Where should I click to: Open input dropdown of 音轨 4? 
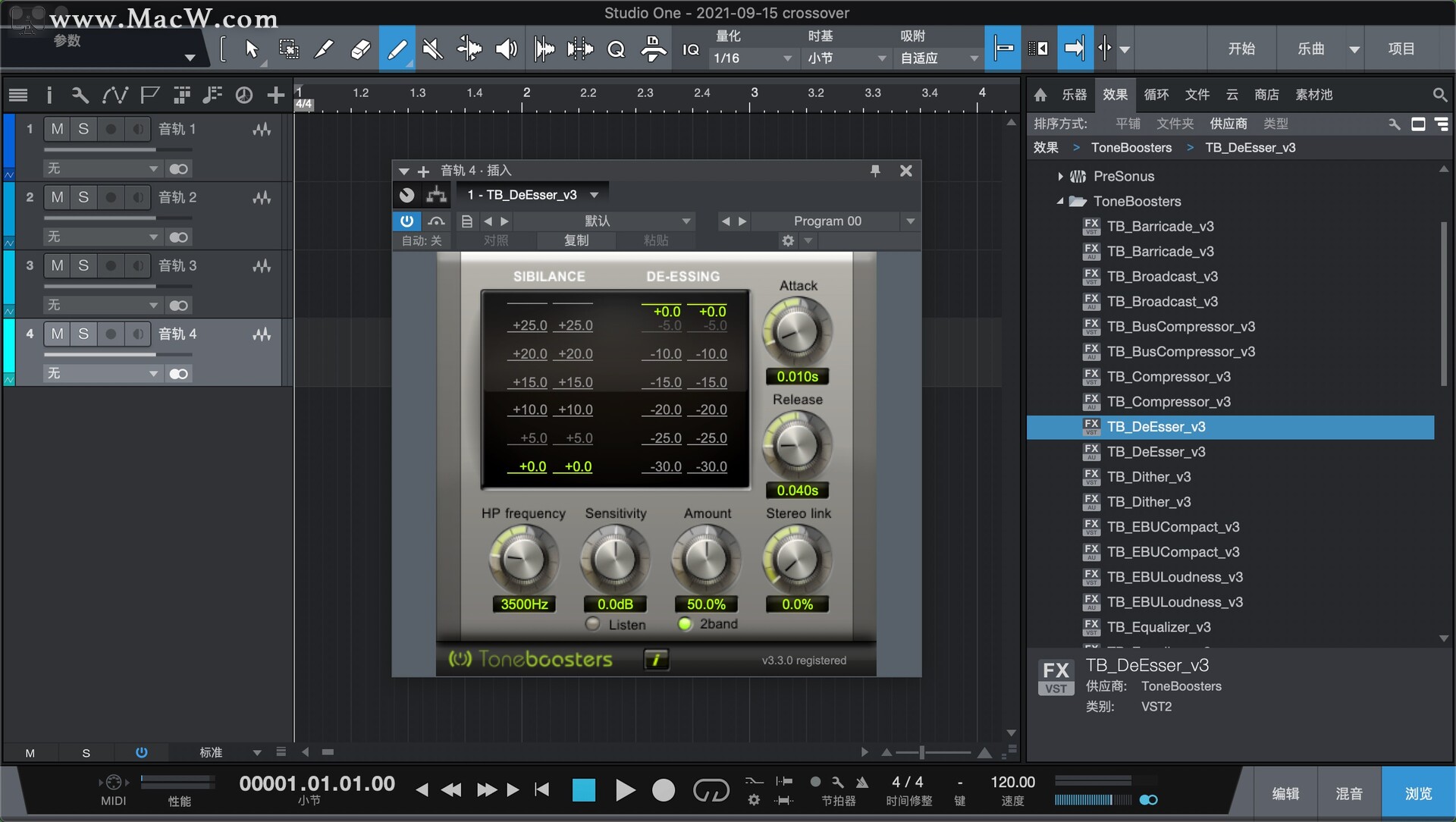coord(102,373)
